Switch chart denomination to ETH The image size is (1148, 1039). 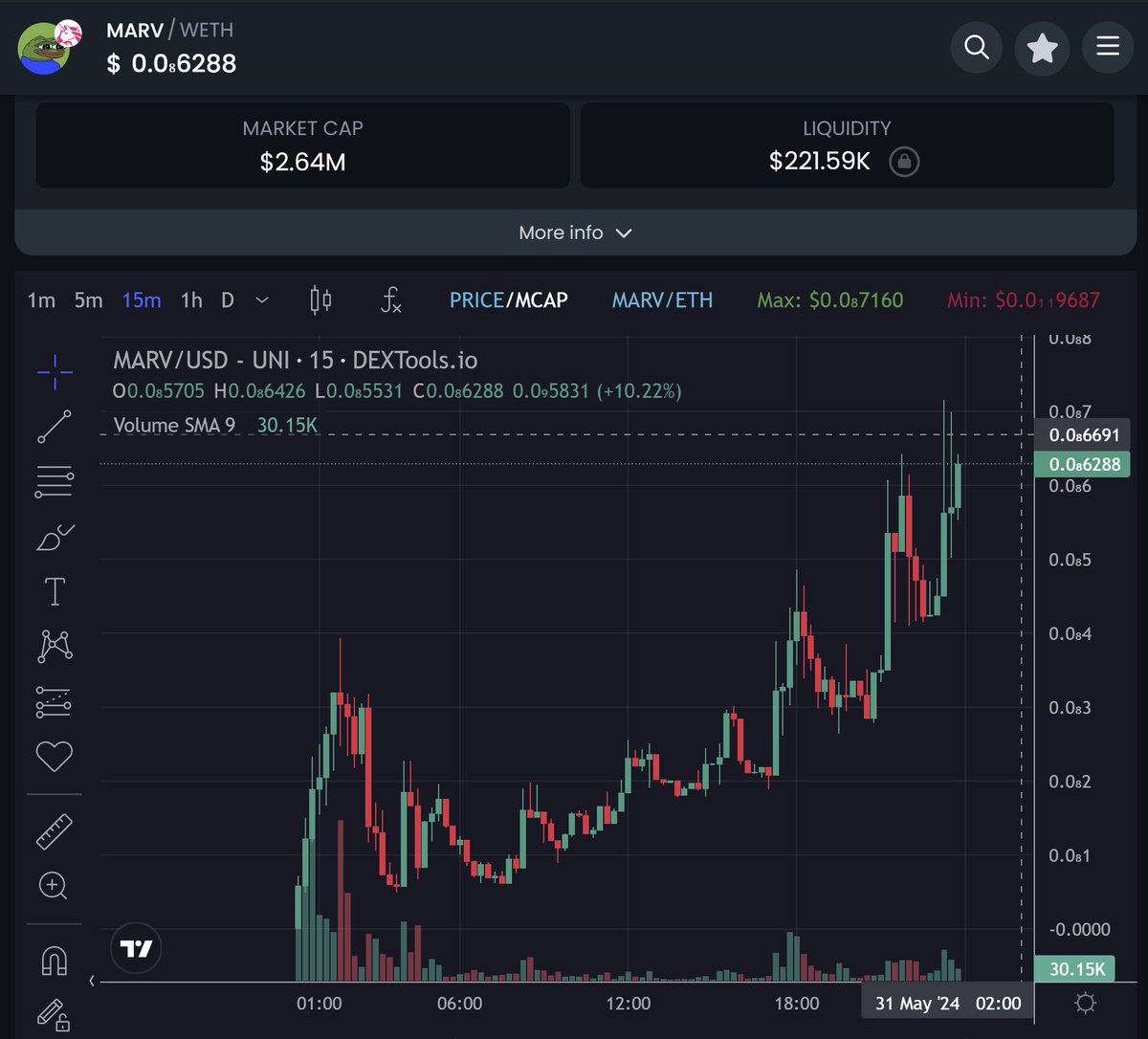click(x=695, y=300)
